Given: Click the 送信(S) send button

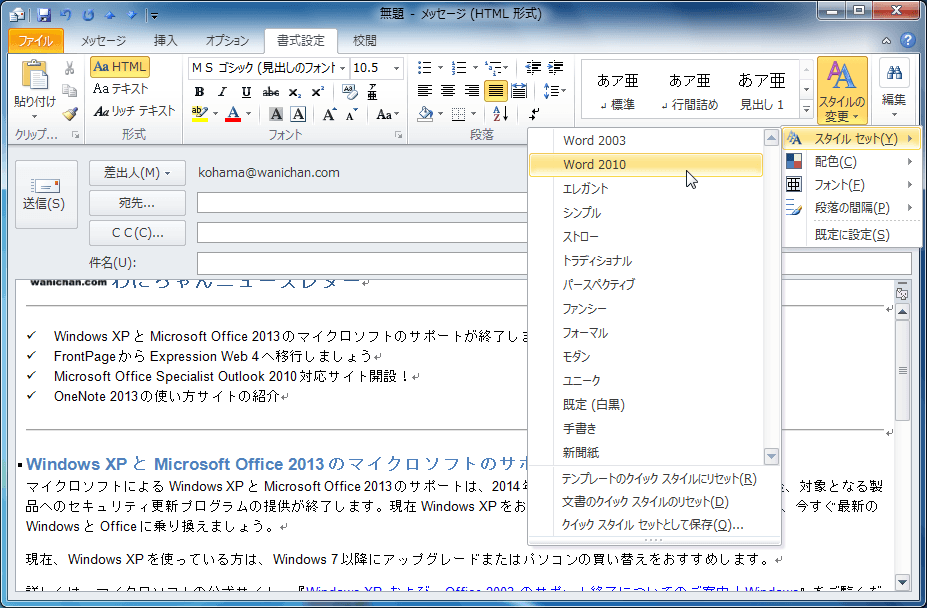Looking at the screenshot, I should tap(46, 195).
